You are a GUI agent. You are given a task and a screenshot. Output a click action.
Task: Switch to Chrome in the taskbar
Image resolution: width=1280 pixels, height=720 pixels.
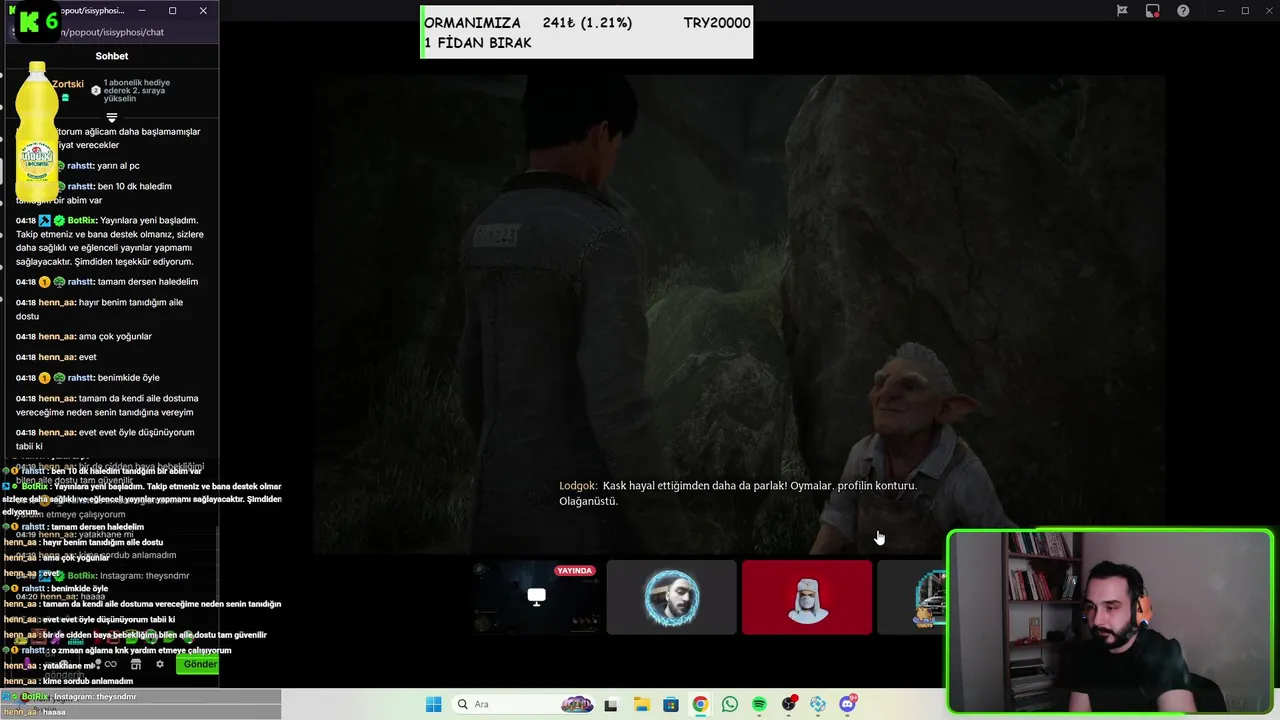700,704
